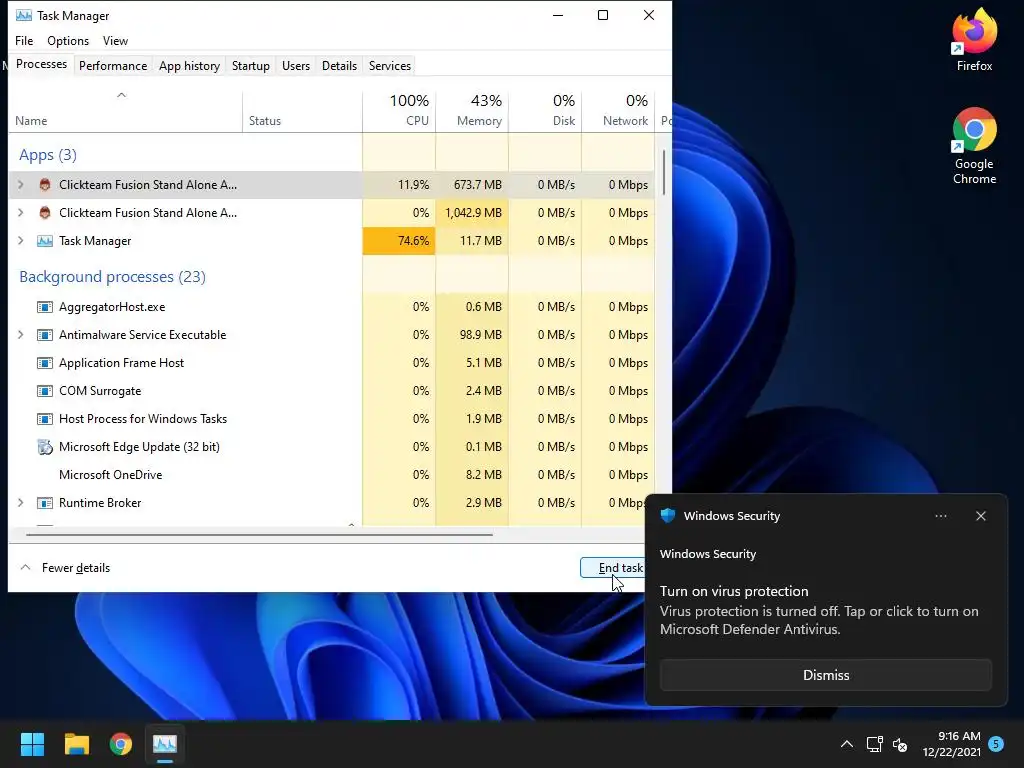Open the Windows Start menu
This screenshot has height=768, width=1024.
coord(32,744)
